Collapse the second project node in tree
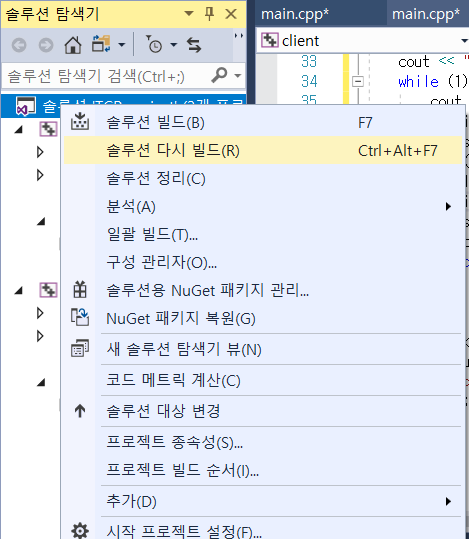 (19, 290)
